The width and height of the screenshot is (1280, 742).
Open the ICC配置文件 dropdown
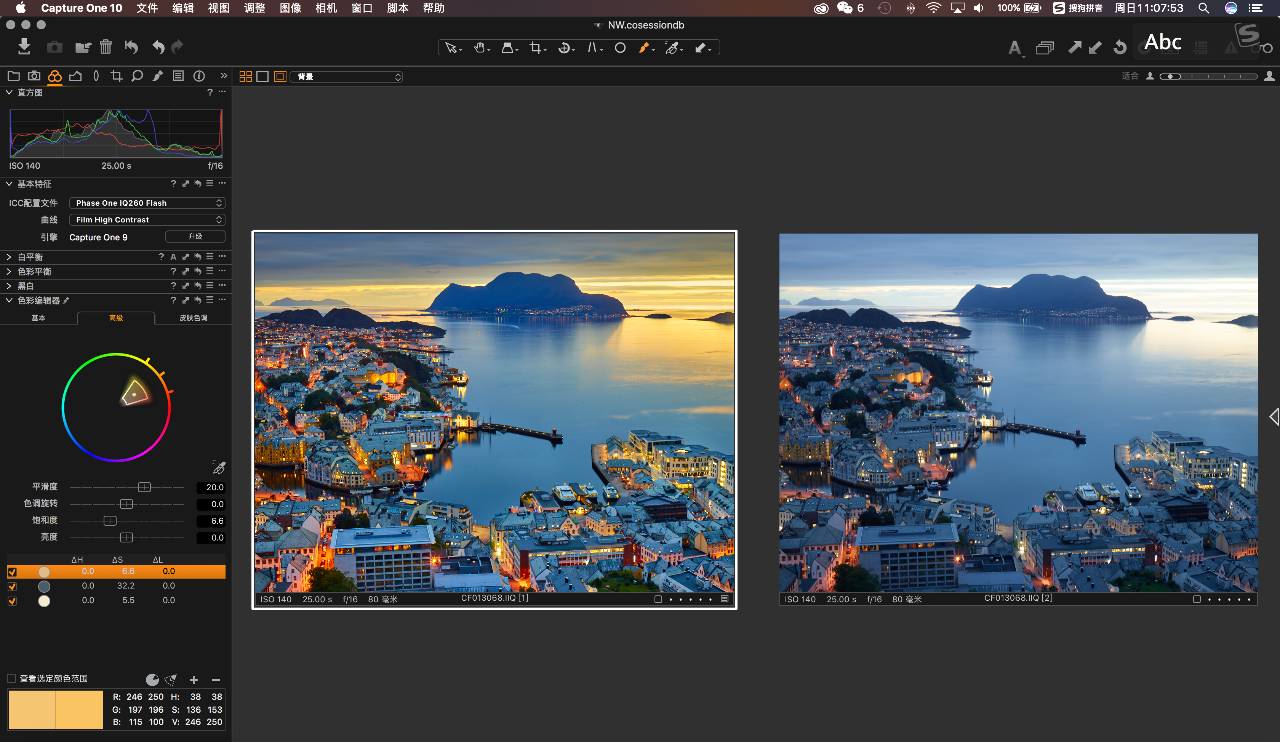(x=146, y=202)
